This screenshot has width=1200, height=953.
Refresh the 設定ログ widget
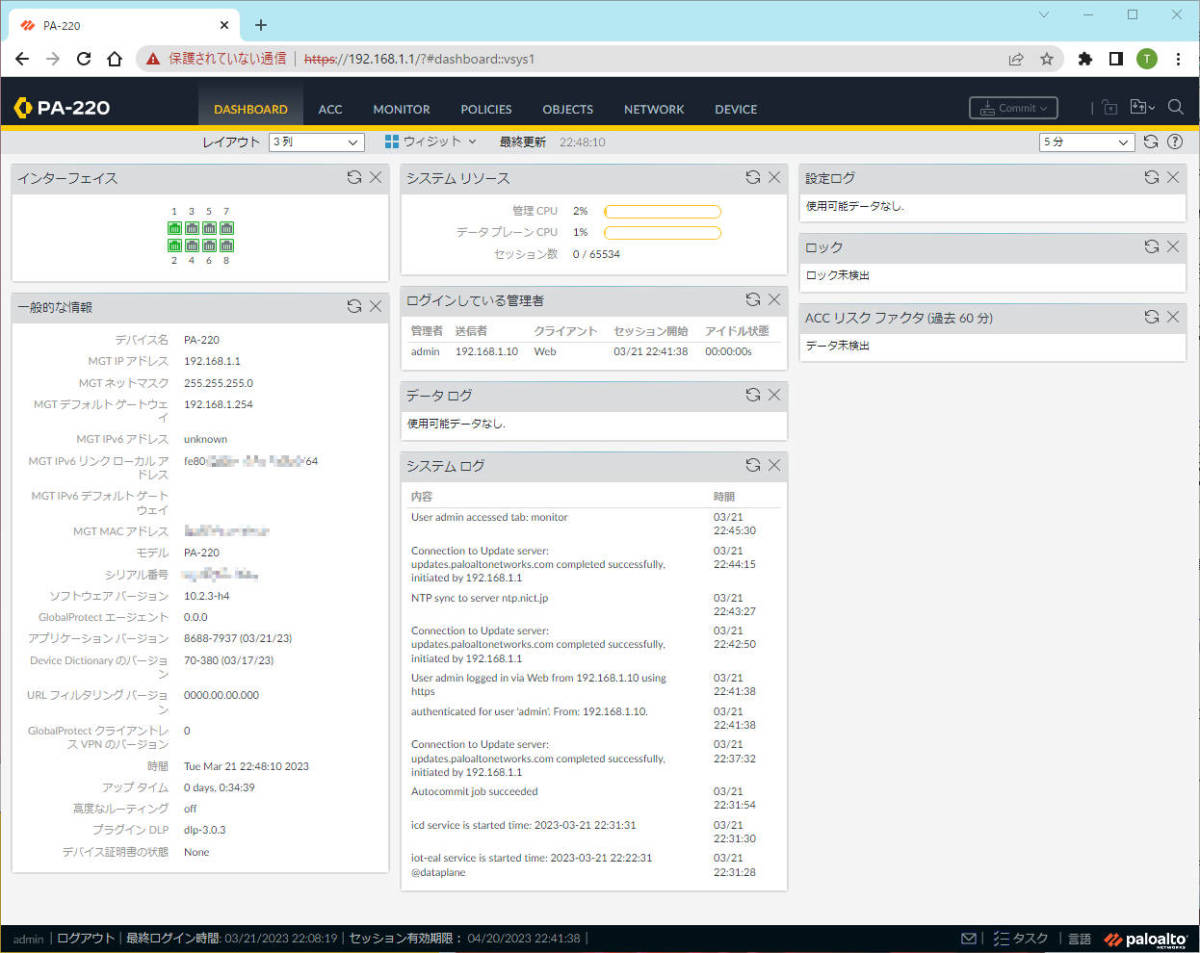tap(1152, 177)
